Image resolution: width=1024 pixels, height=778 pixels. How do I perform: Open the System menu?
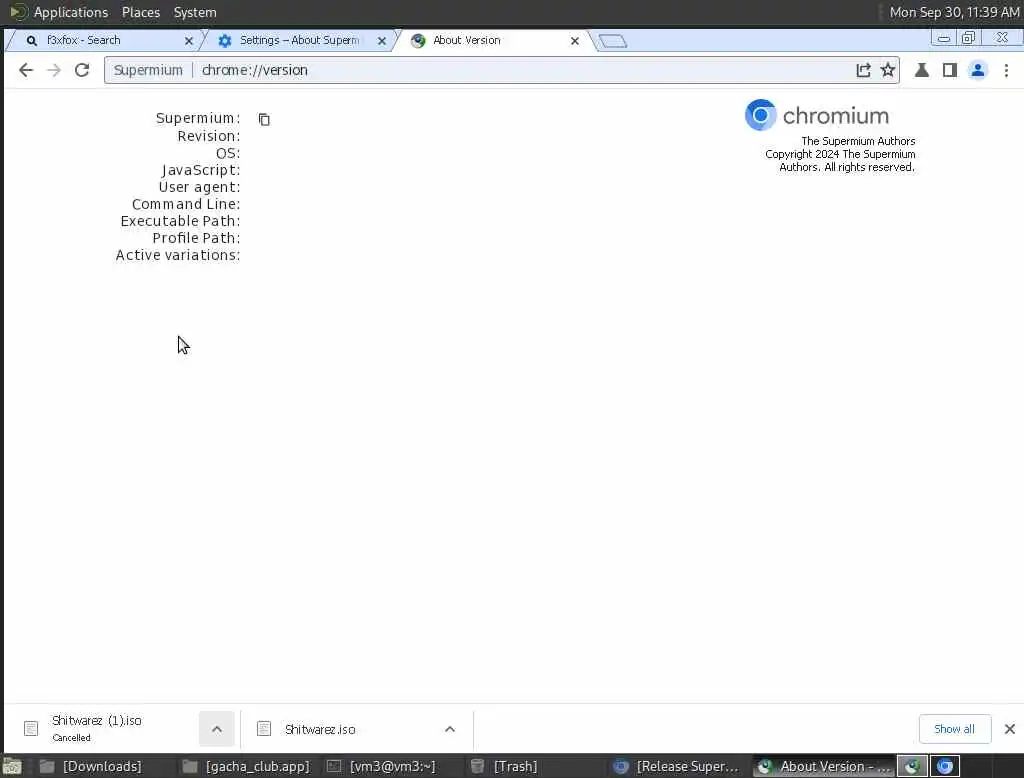(x=195, y=12)
